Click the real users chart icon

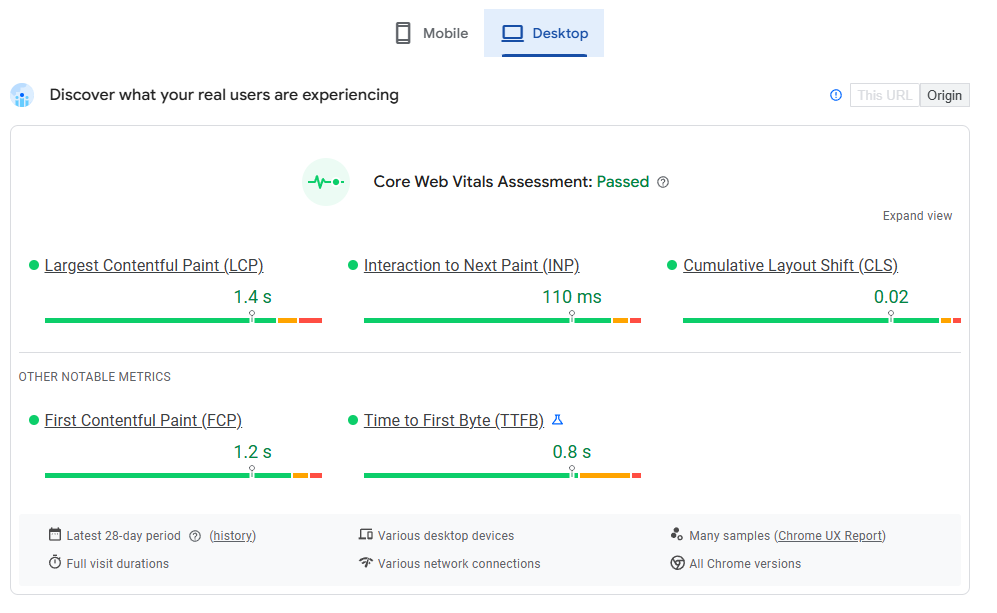click(22, 95)
